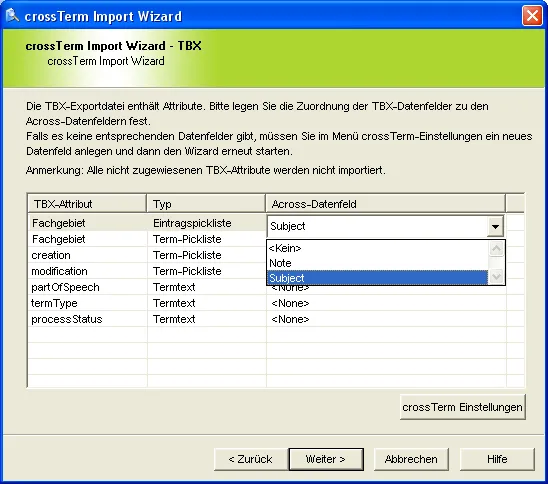The image size is (548, 484).
Task: Click the crossTerm wizard title bar icon
Action: pos(13,15)
